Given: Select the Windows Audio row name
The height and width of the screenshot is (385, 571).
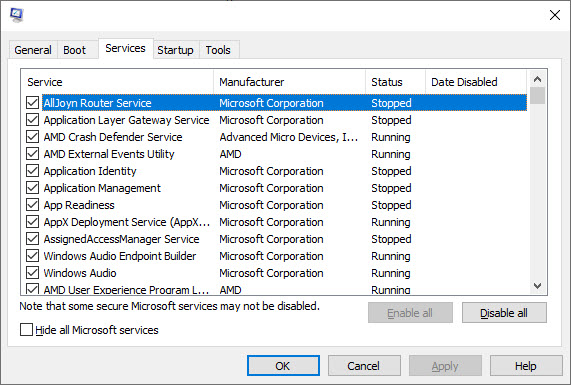Looking at the screenshot, I should tap(80, 273).
